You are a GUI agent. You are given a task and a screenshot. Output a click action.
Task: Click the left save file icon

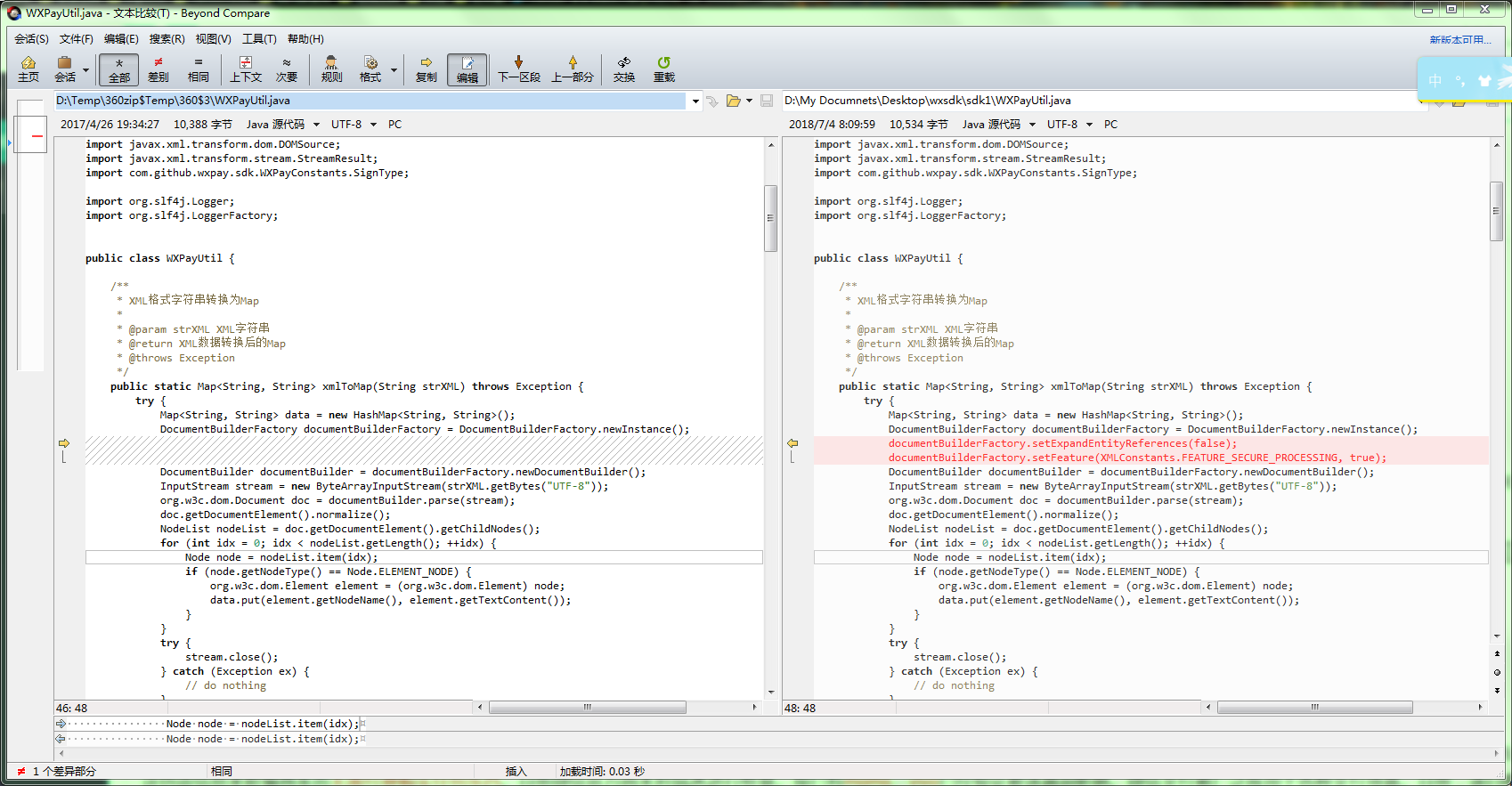(767, 101)
